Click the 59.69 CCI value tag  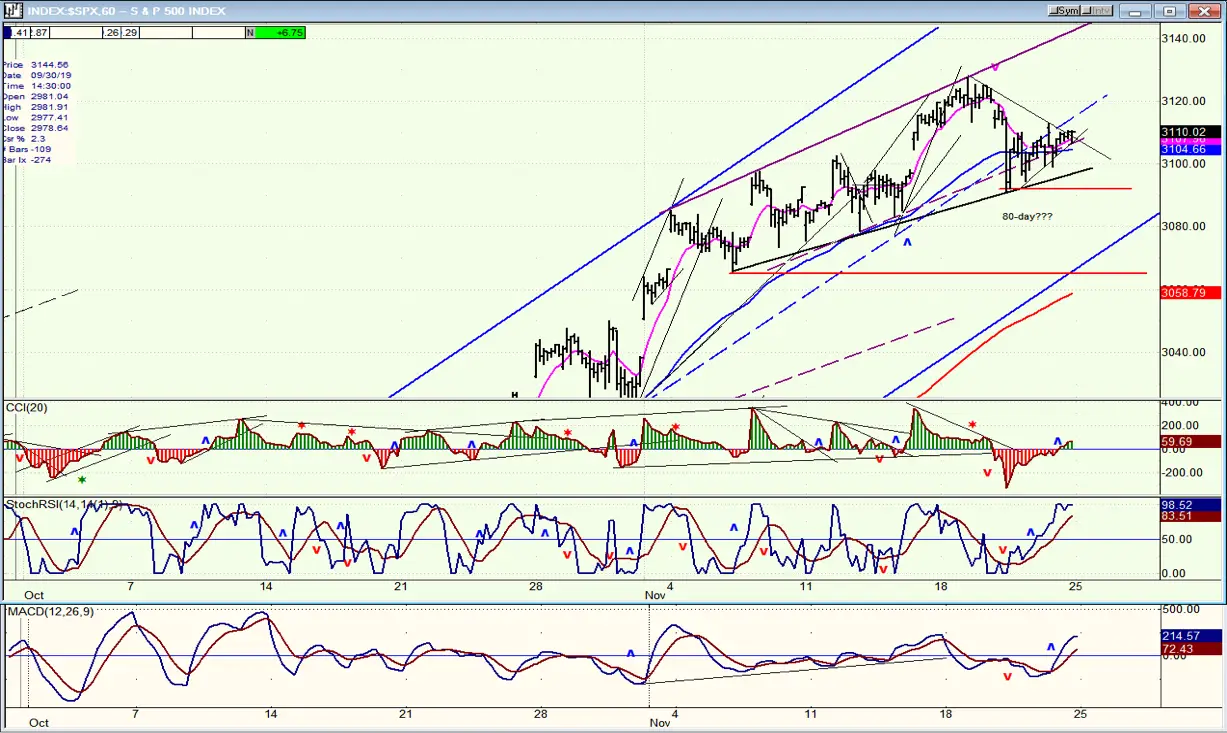pos(1191,441)
